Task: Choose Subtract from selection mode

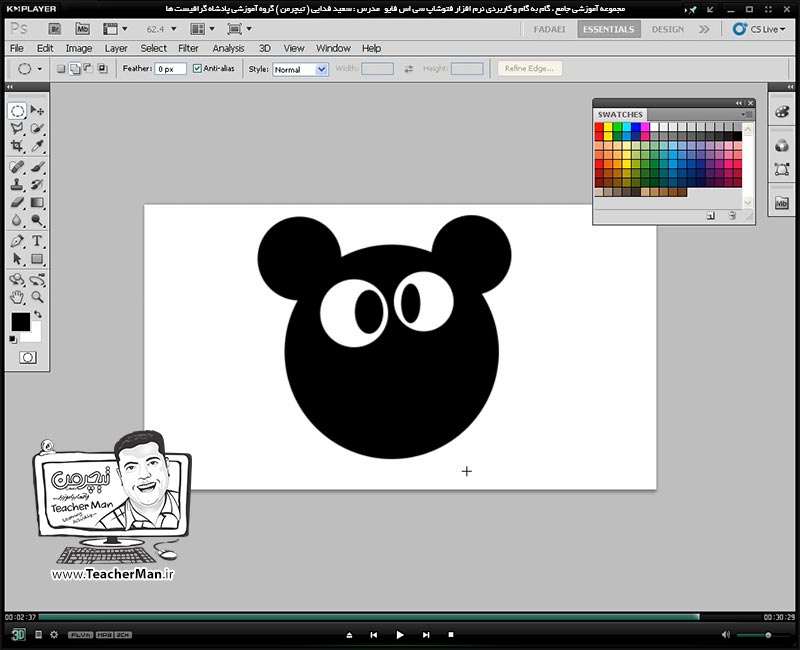Action: [x=88, y=68]
